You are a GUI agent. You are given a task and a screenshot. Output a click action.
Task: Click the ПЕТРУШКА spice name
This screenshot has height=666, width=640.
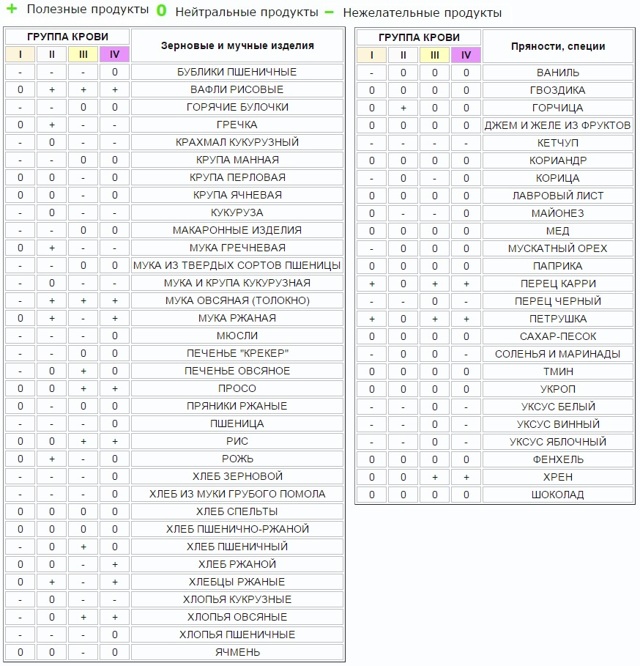(558, 319)
